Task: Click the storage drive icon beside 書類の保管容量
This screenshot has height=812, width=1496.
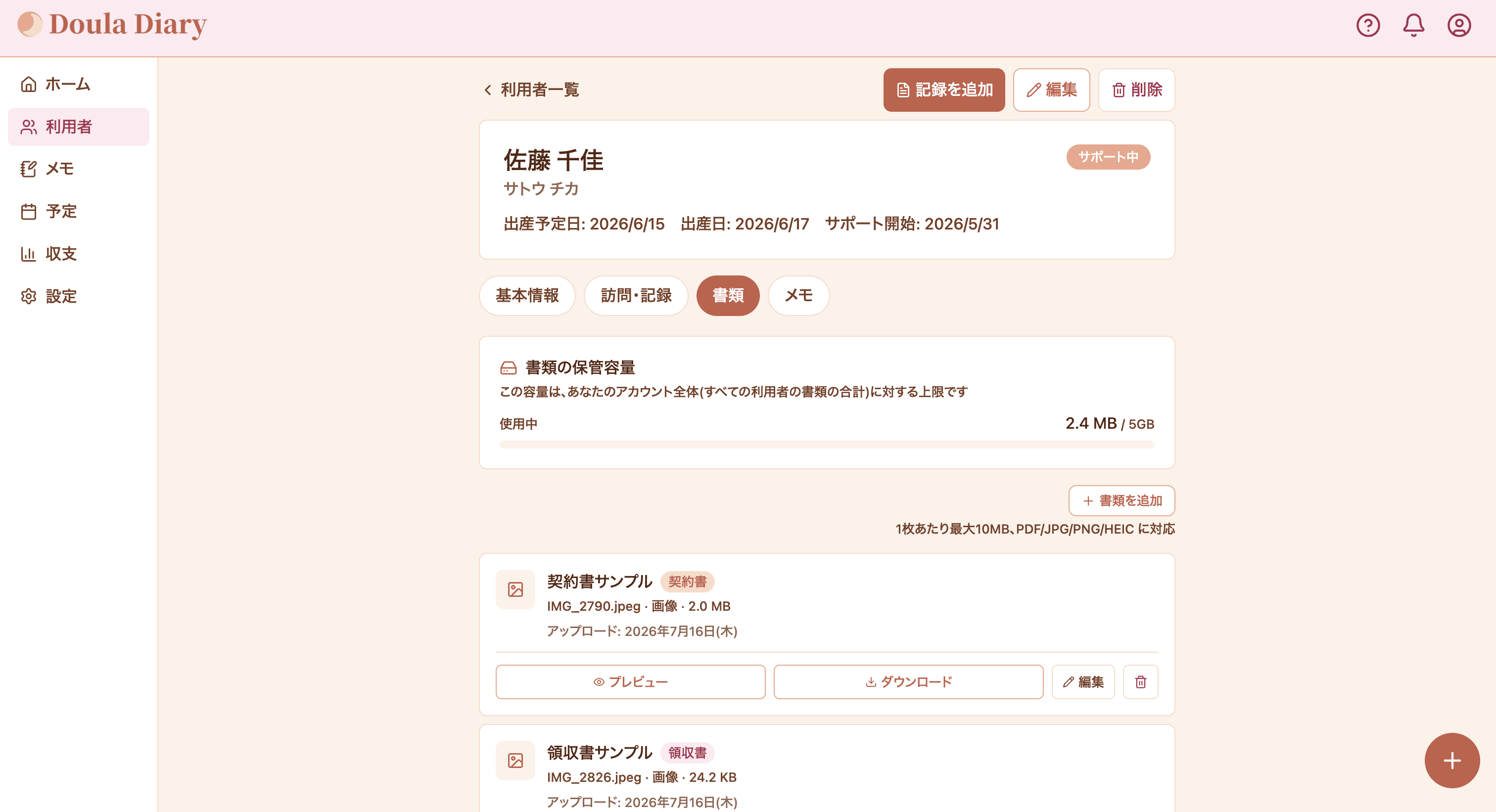Action: (x=508, y=368)
